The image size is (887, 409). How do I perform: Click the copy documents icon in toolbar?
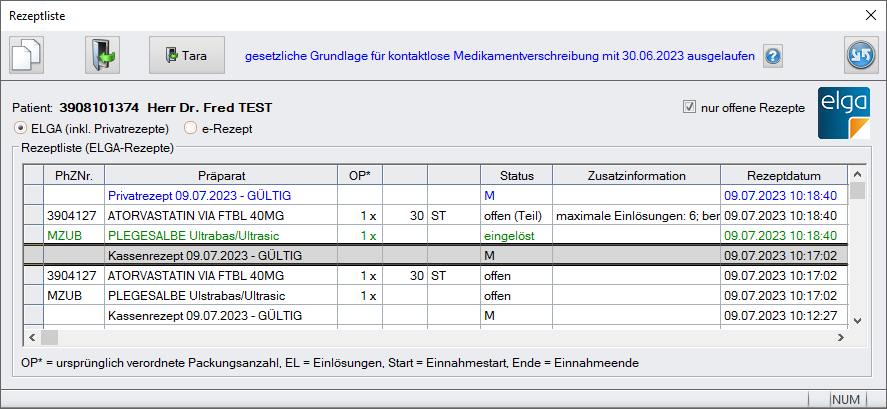pyautogui.click(x=29, y=55)
